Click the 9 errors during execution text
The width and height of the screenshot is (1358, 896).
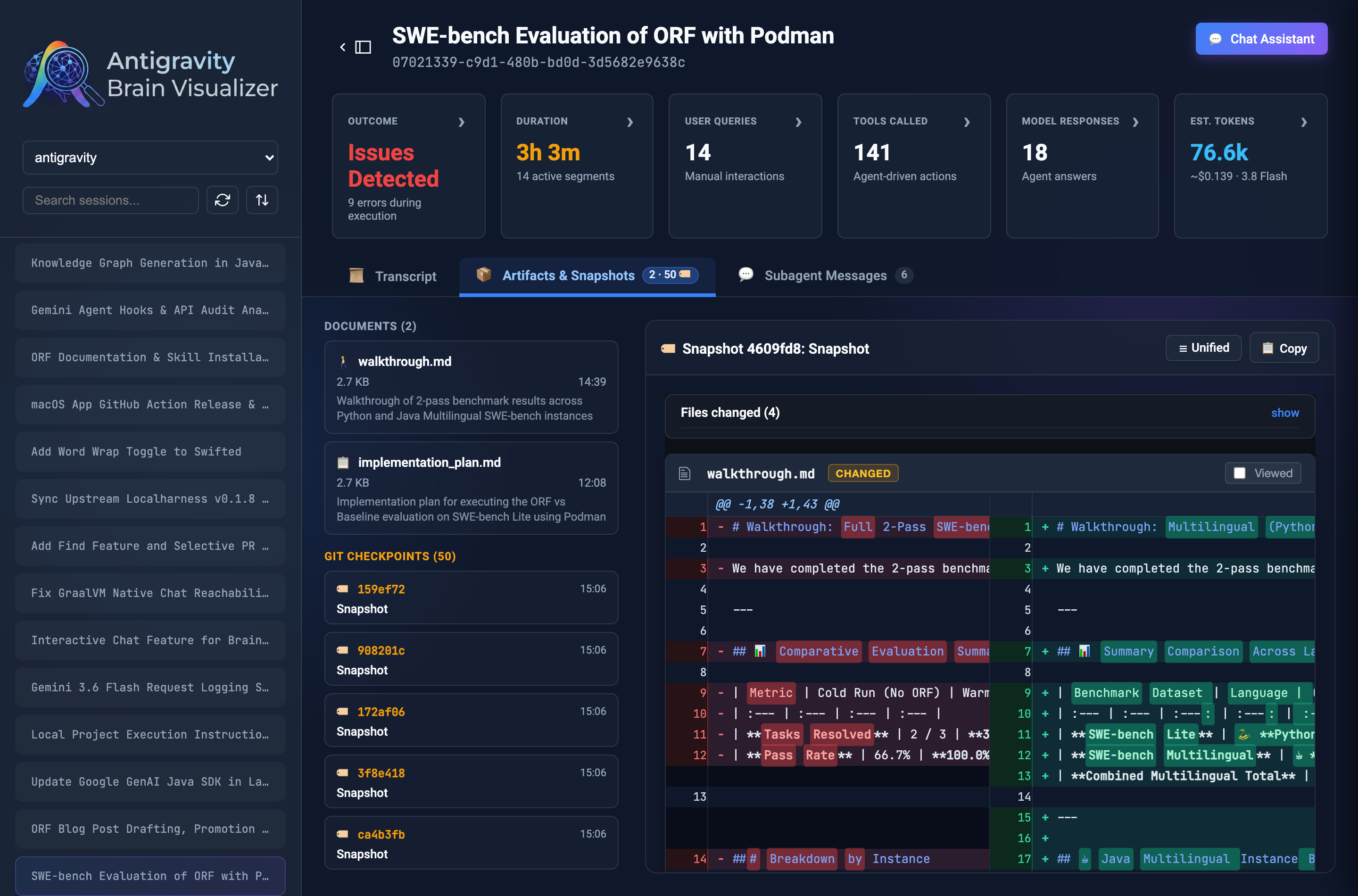(x=384, y=209)
